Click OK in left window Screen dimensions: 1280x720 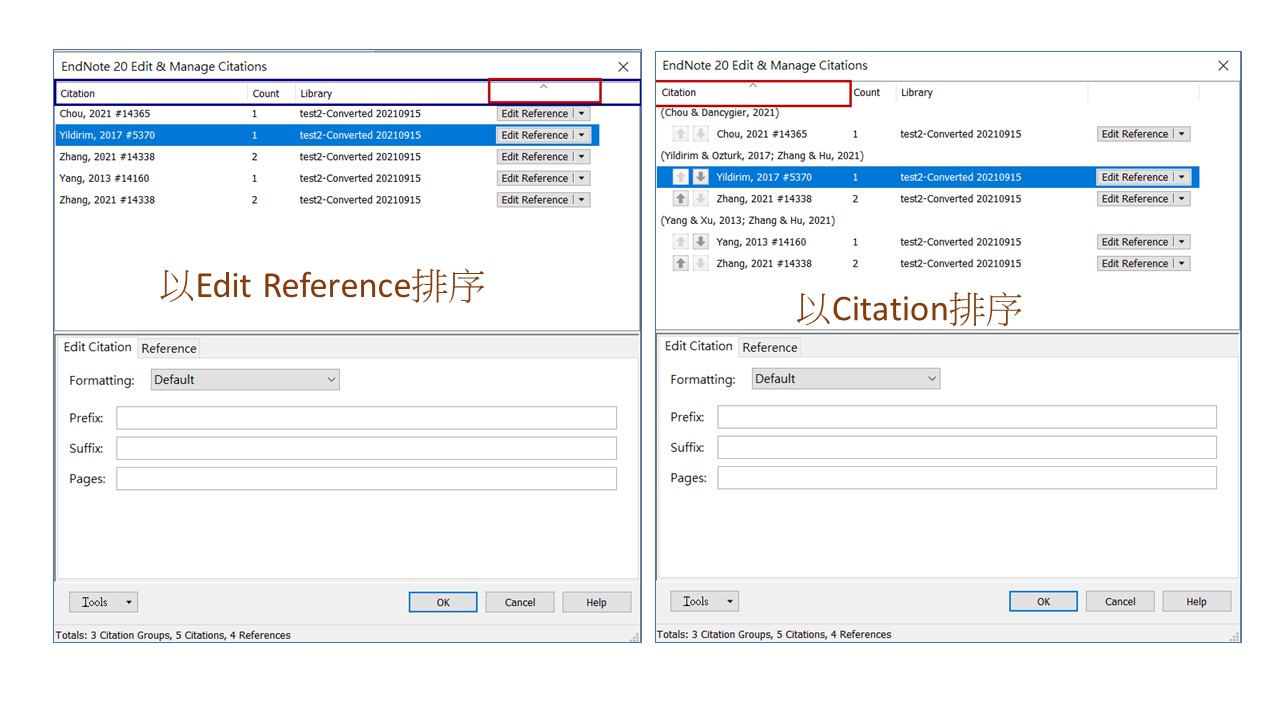click(443, 602)
